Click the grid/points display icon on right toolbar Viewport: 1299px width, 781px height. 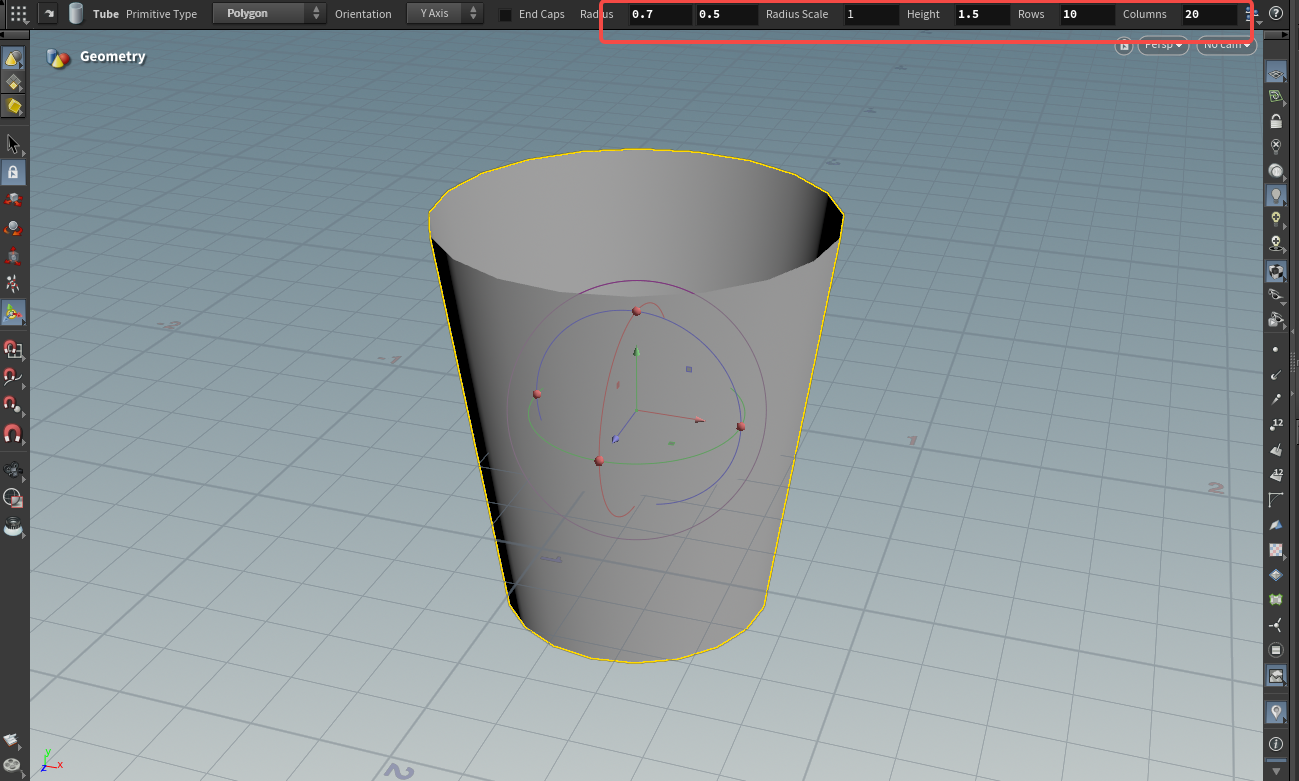1276,348
